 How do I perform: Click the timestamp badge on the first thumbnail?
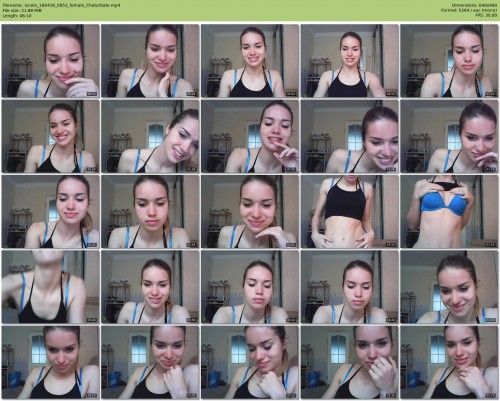[x=92, y=94]
